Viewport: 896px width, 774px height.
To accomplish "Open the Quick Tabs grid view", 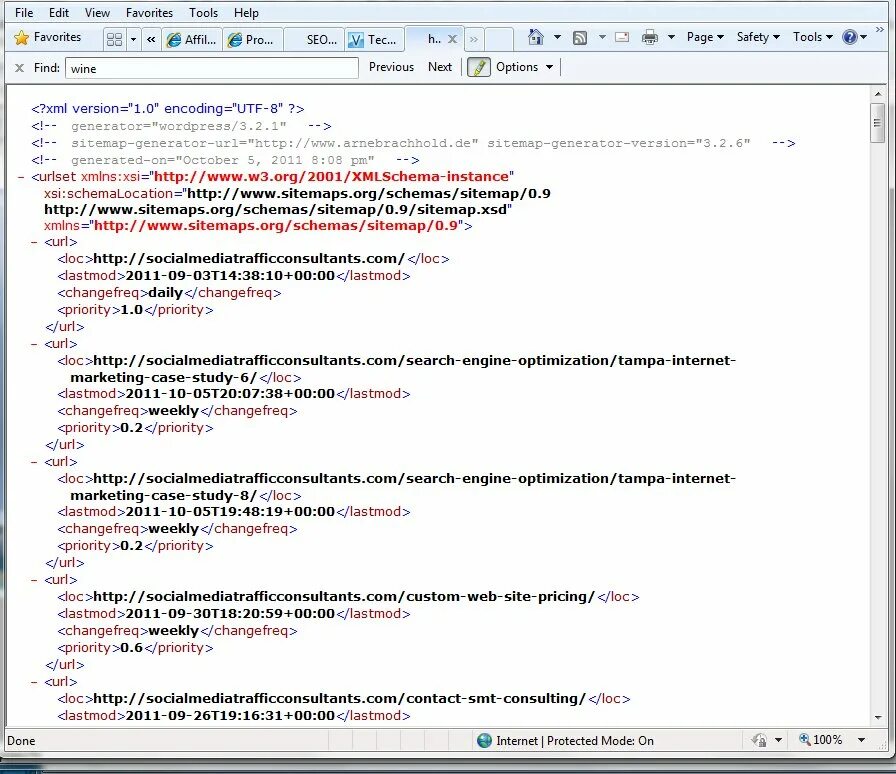I will click(114, 39).
